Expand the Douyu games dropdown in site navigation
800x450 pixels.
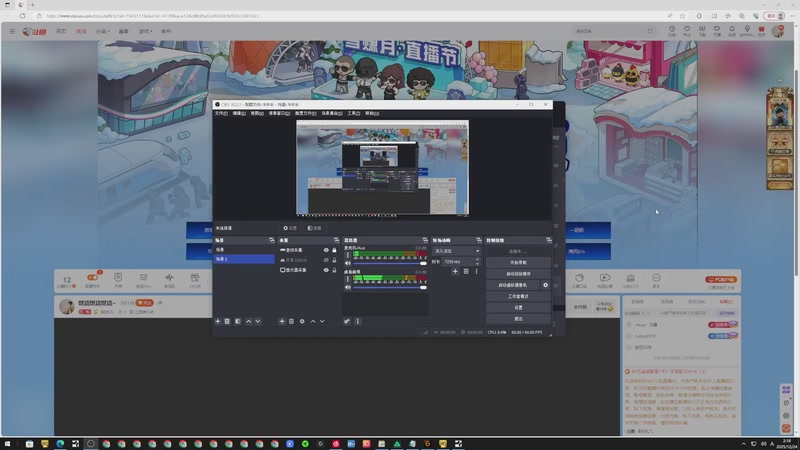(x=145, y=31)
